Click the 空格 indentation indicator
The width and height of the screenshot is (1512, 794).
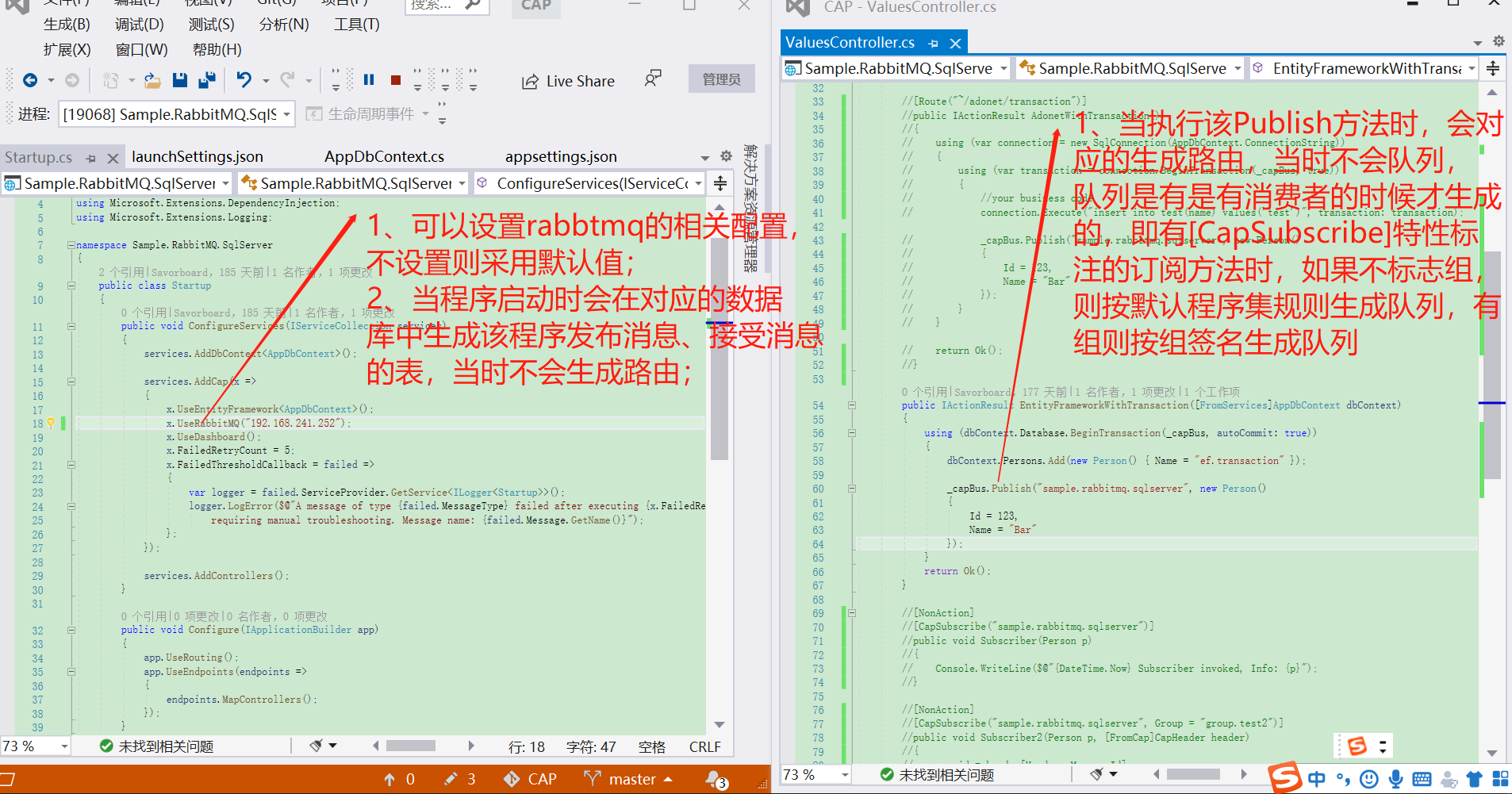click(652, 747)
